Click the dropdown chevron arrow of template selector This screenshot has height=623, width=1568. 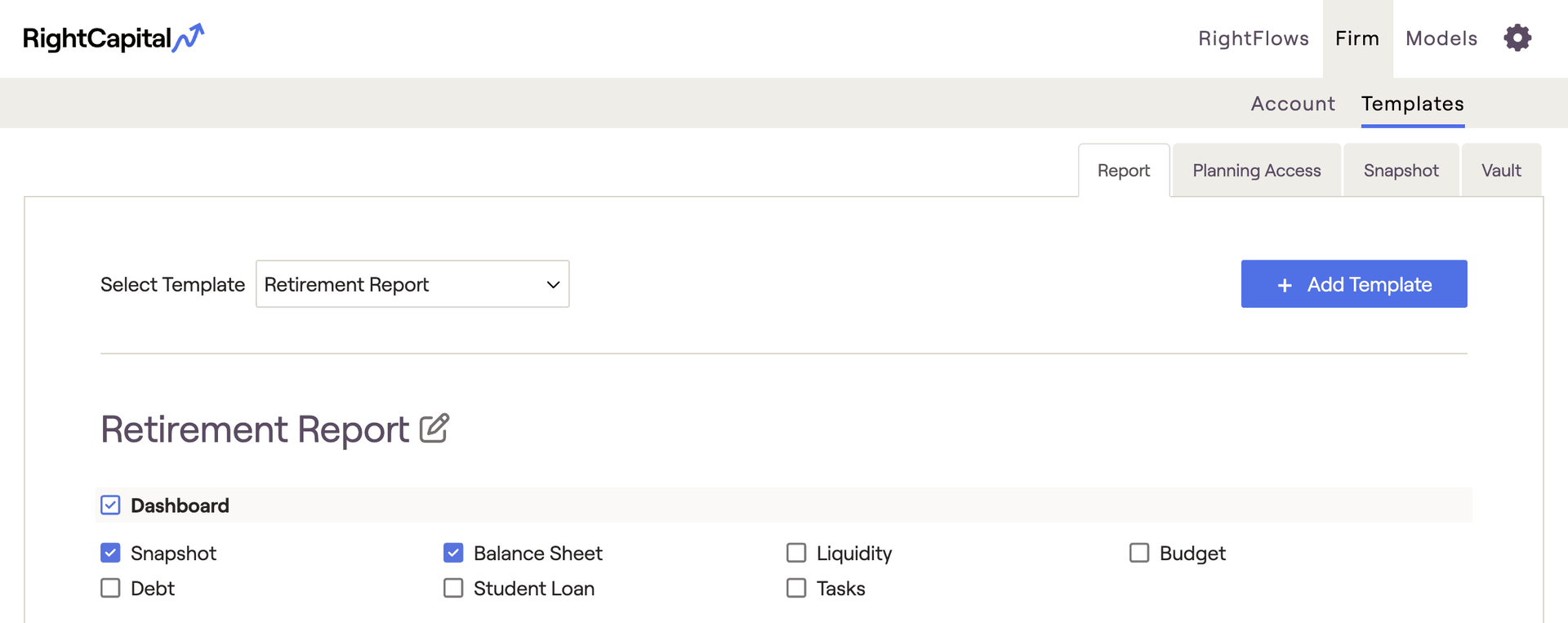[x=553, y=285]
